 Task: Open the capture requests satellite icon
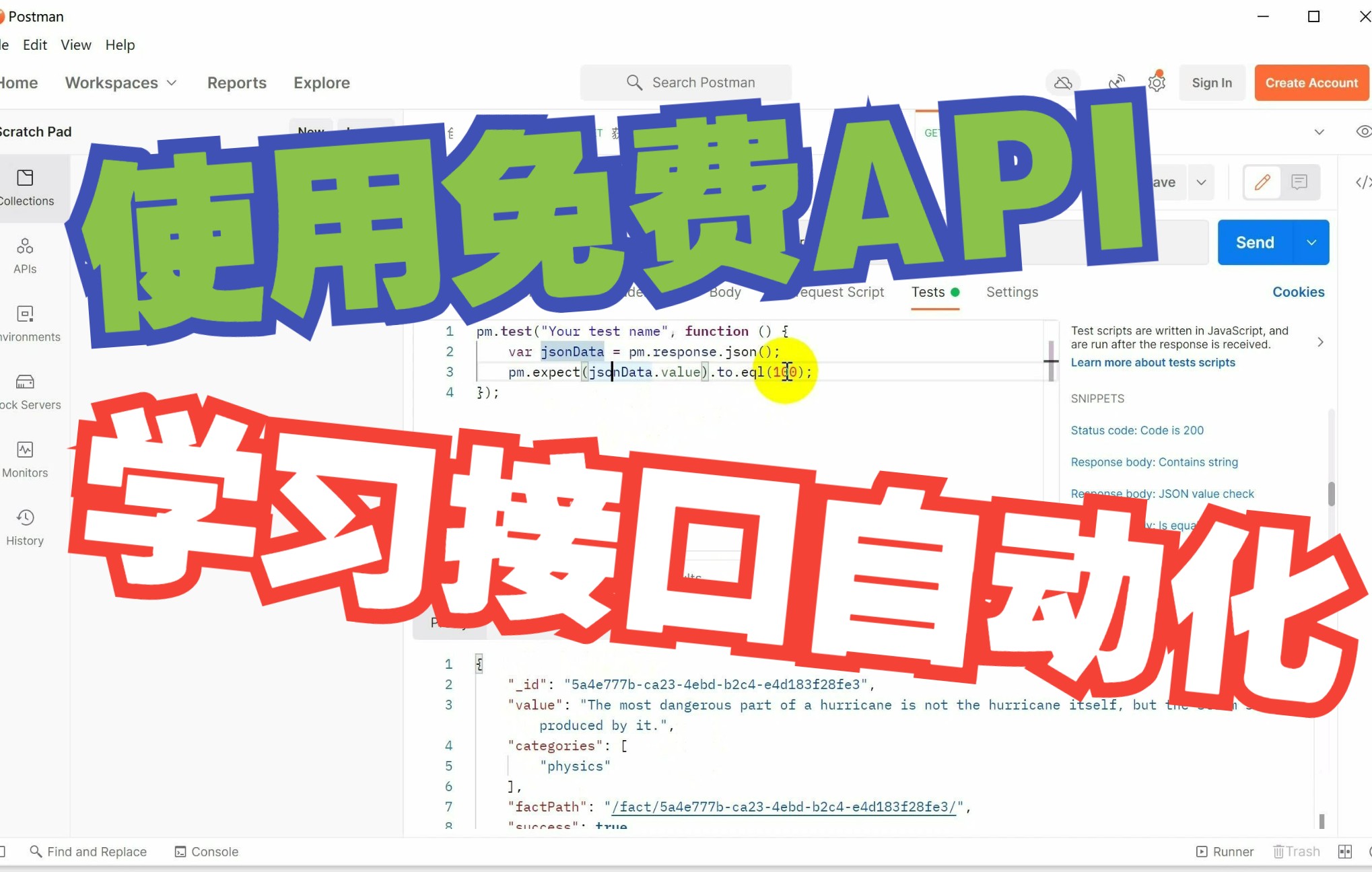(1117, 82)
